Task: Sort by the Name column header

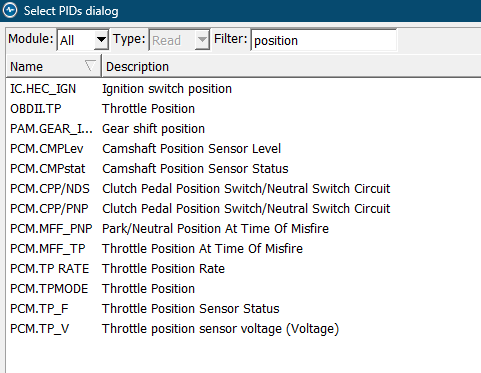Action: [x=53, y=66]
